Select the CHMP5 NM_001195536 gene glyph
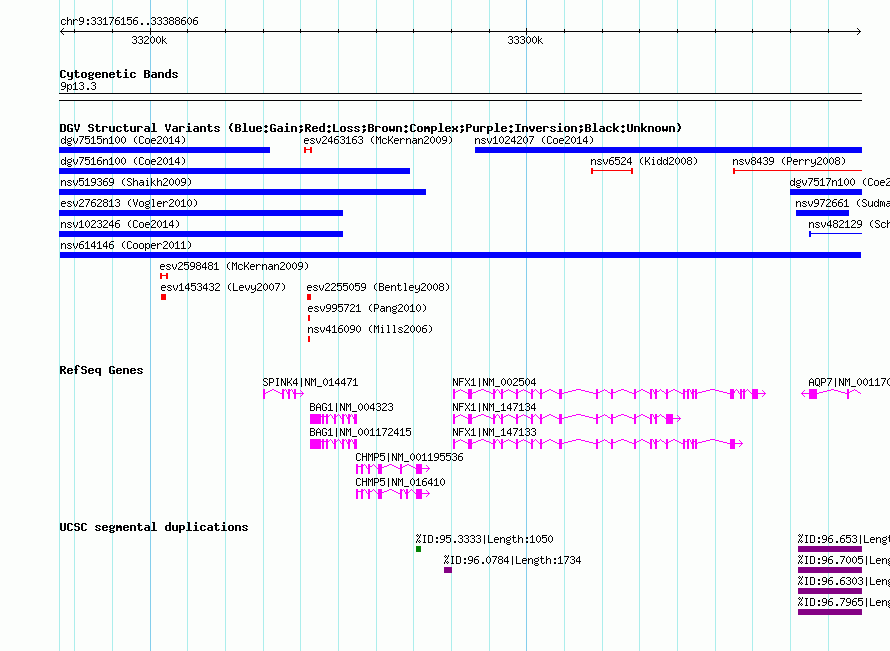 pyautogui.click(x=393, y=469)
